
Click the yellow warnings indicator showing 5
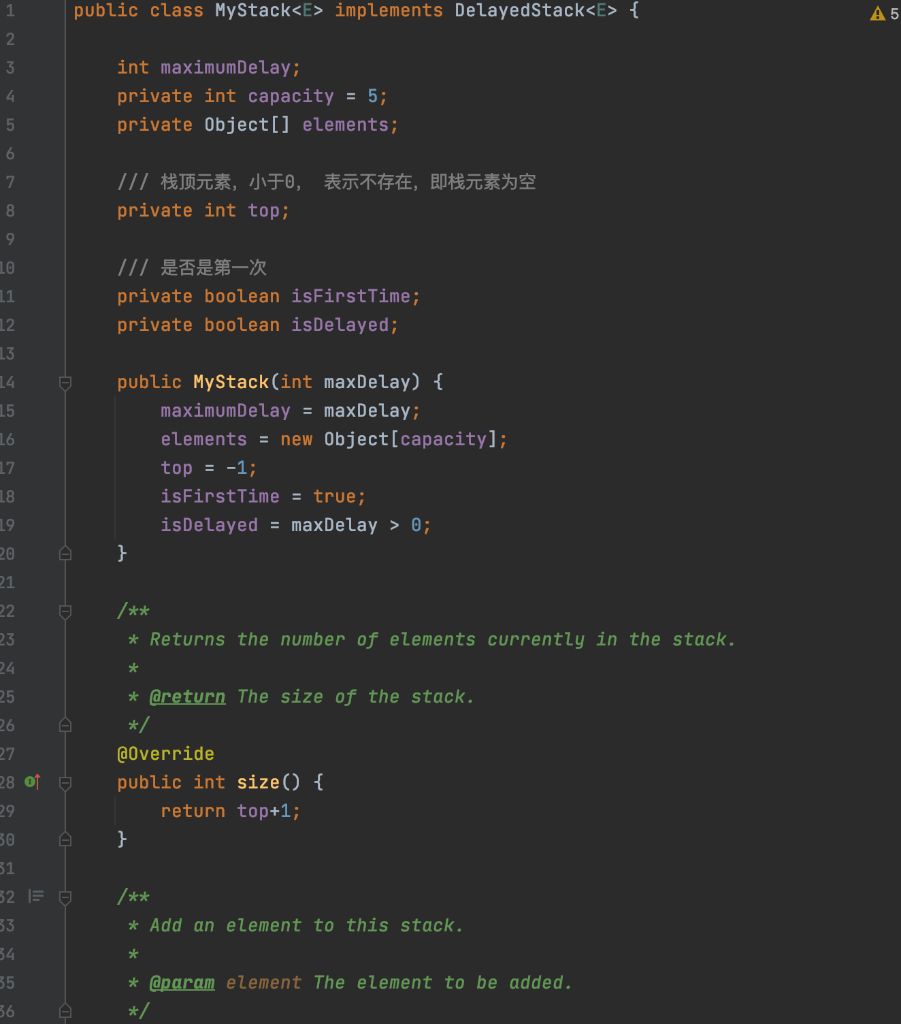[x=884, y=12]
